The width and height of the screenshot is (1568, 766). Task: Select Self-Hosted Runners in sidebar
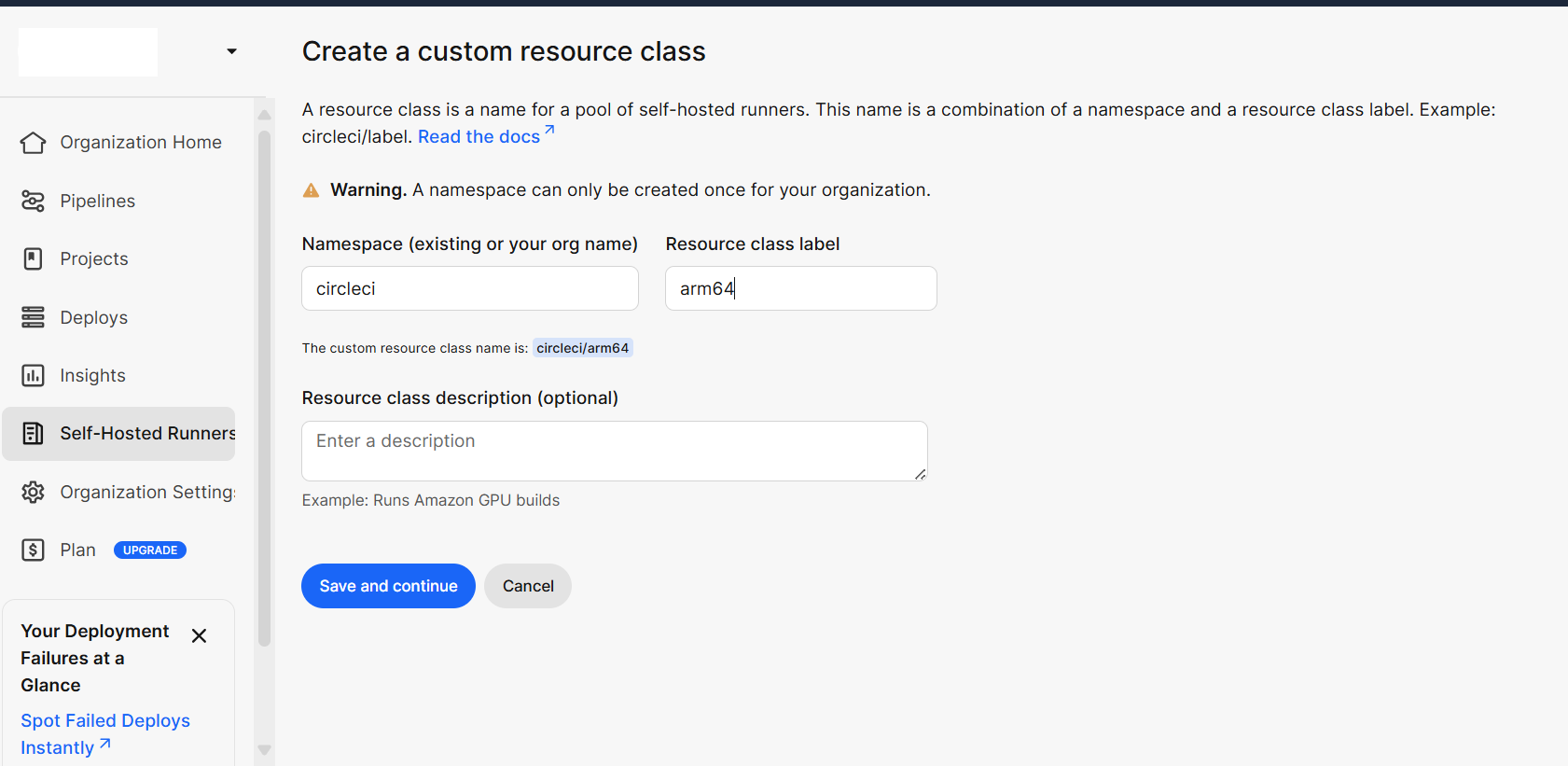pos(118,433)
